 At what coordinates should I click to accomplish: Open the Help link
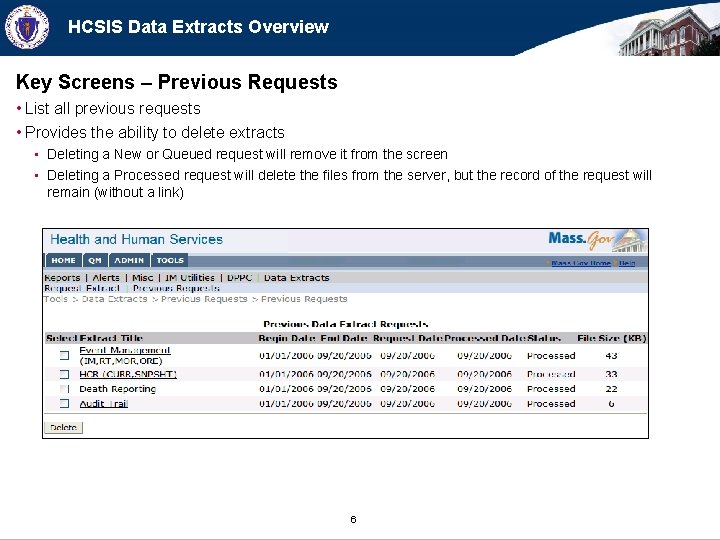click(627, 263)
